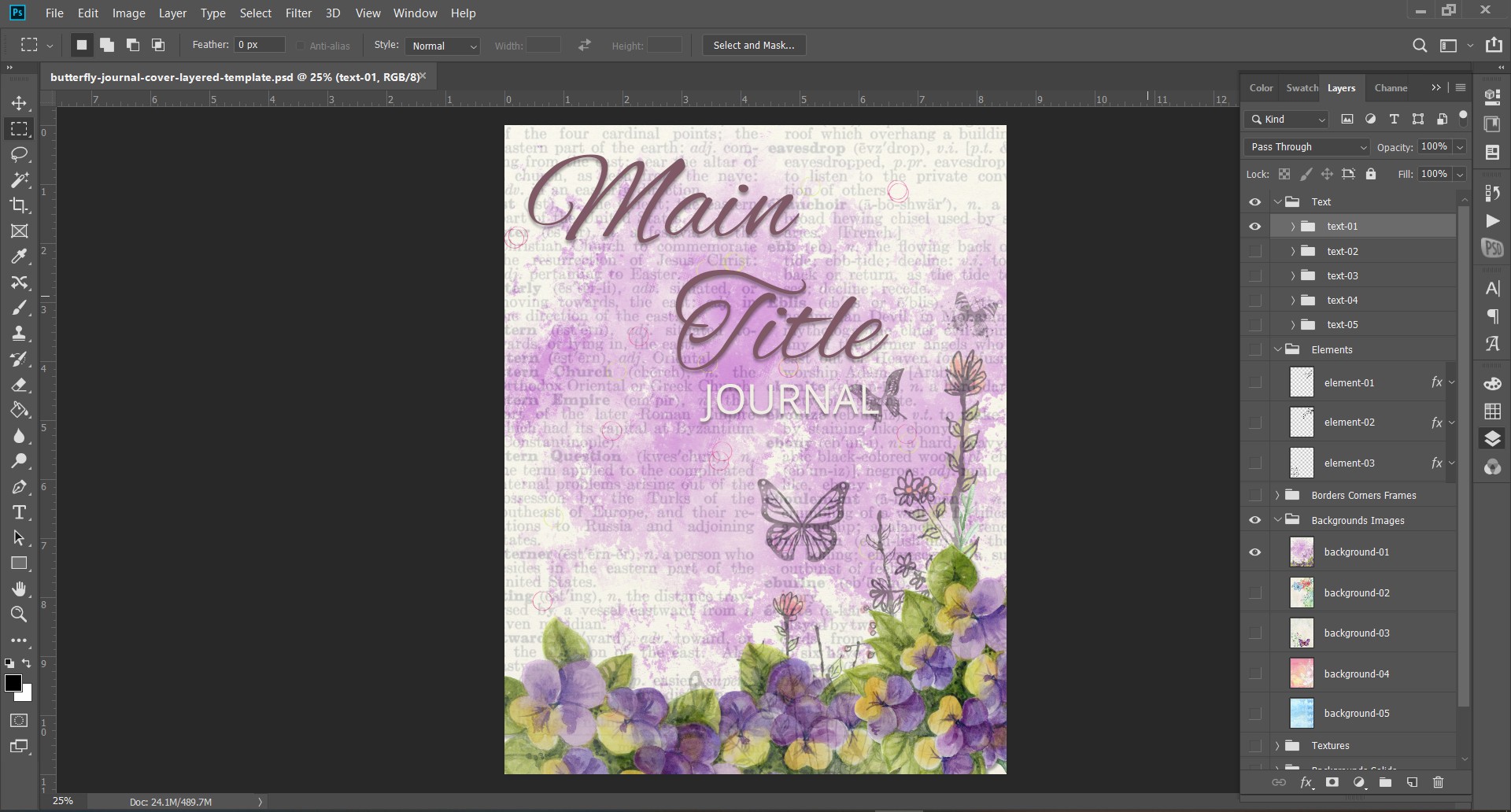Click the foreground color swatch
Image resolution: width=1511 pixels, height=812 pixels.
(x=13, y=683)
